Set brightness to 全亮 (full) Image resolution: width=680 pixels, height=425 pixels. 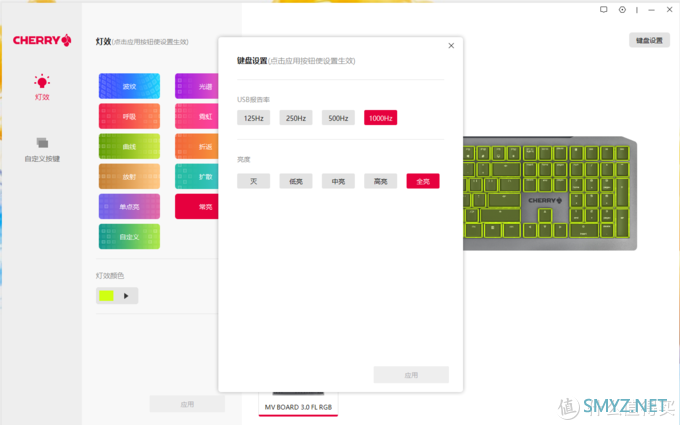423,181
